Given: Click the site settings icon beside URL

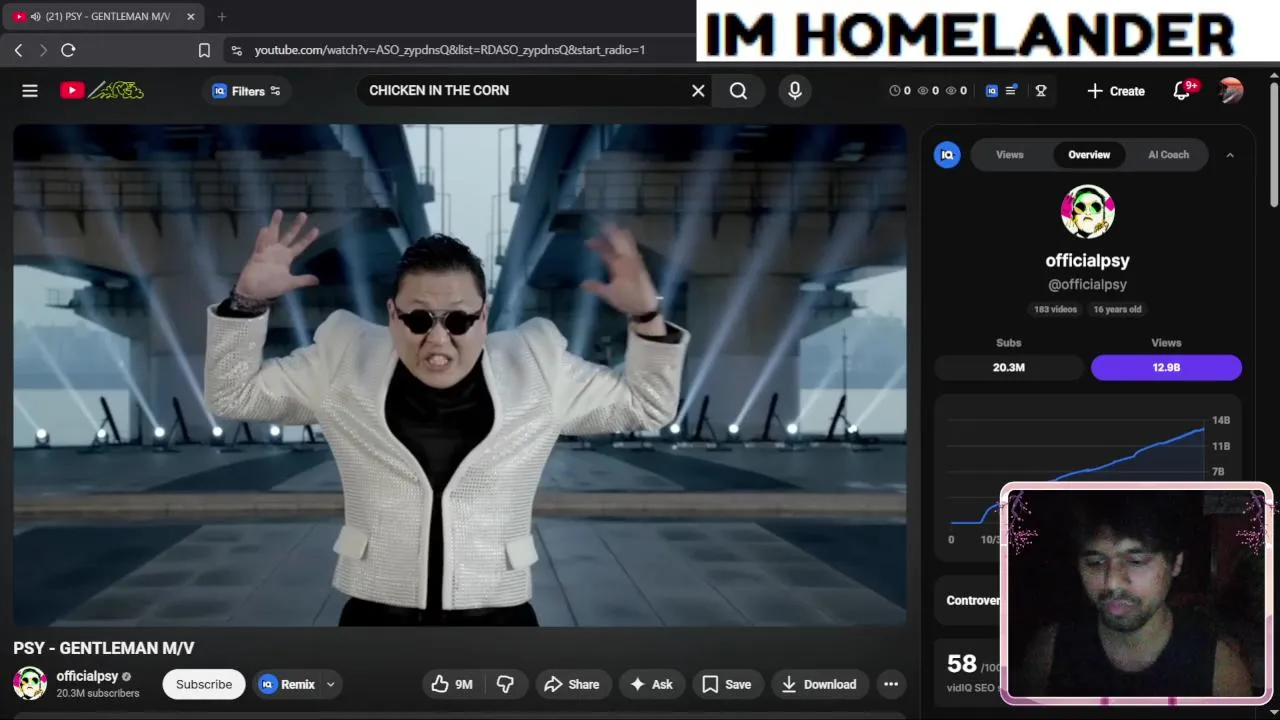Looking at the screenshot, I should coord(236,50).
